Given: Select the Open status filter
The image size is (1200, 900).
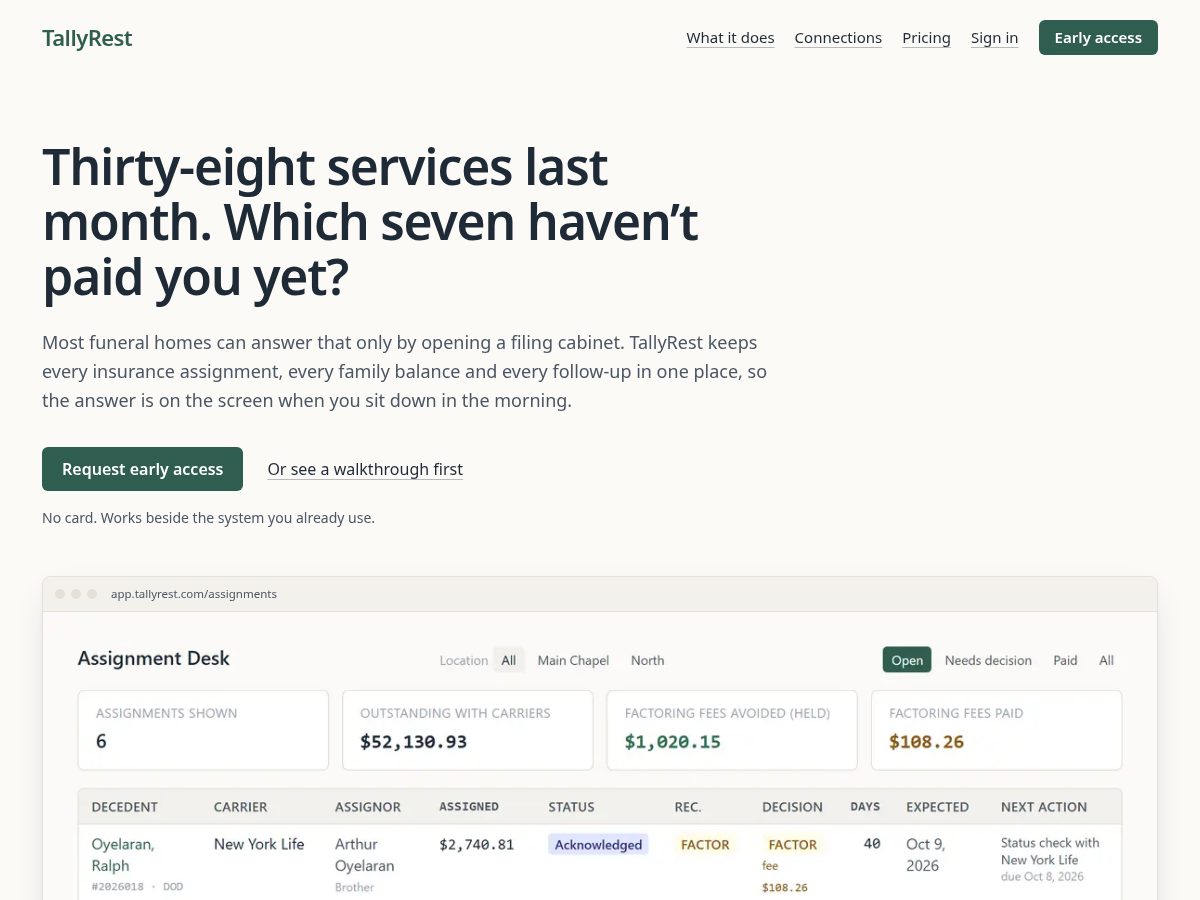Looking at the screenshot, I should (x=907, y=660).
